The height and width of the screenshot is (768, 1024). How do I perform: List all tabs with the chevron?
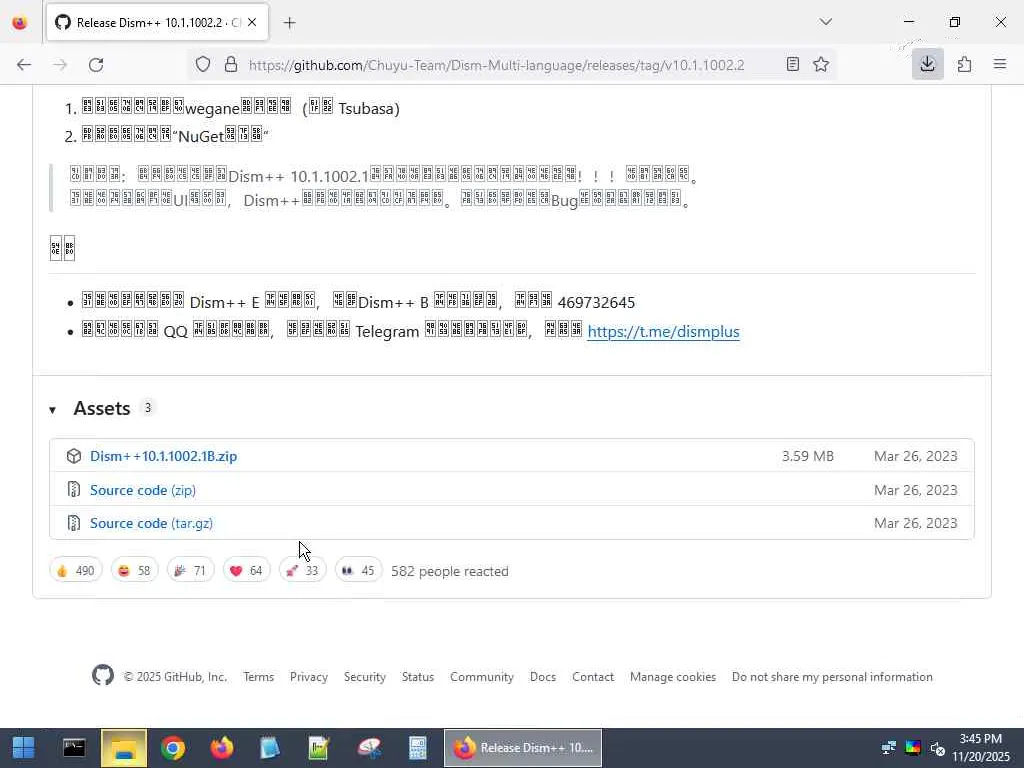tap(825, 22)
